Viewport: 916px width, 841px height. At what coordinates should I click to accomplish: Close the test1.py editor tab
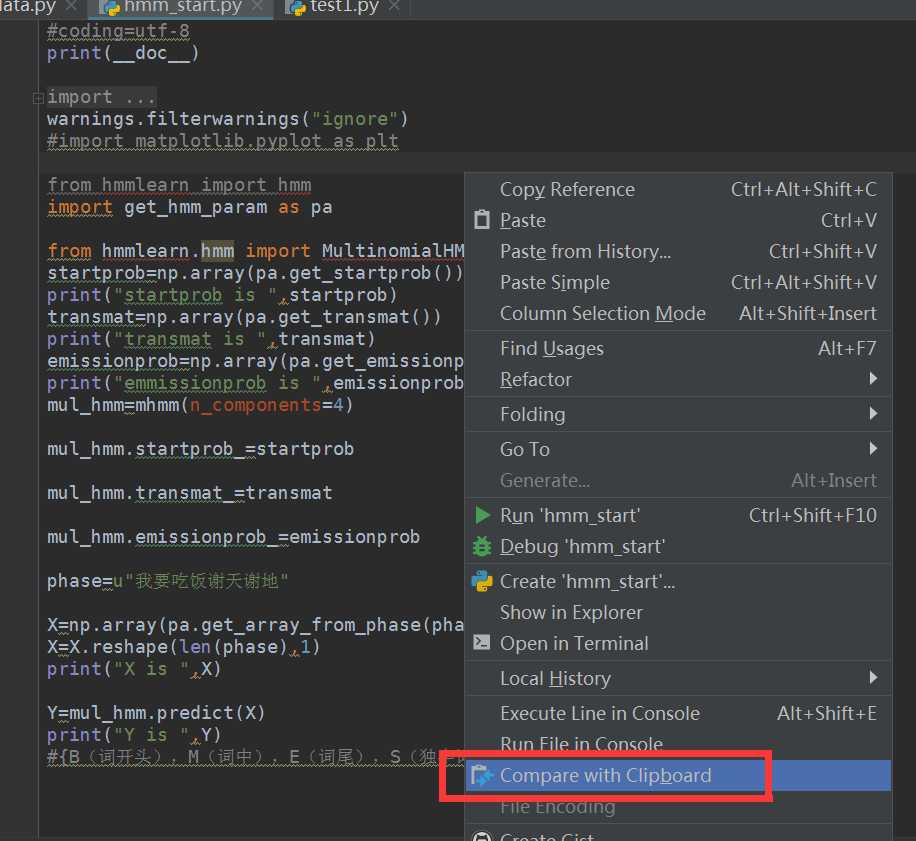394,6
